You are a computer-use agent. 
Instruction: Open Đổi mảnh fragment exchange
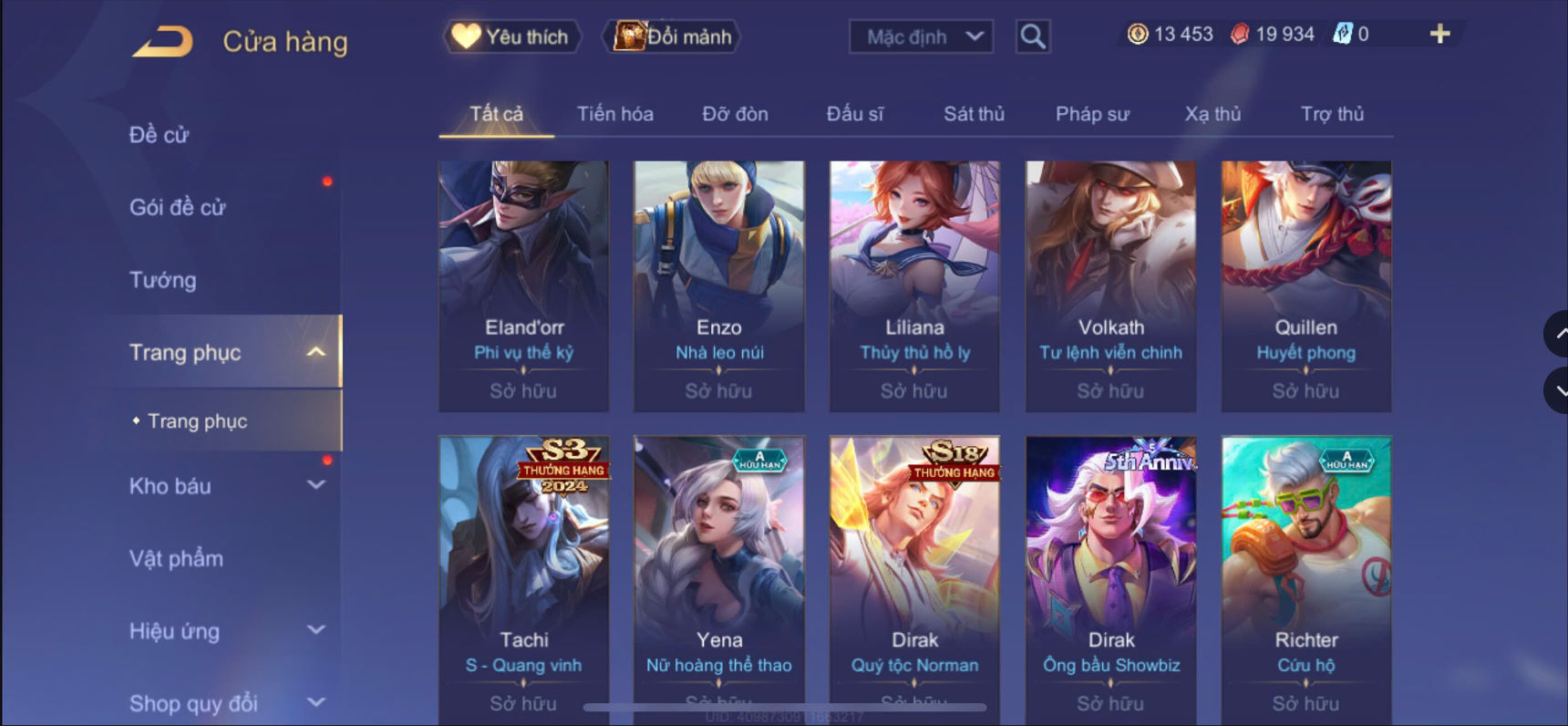(x=672, y=36)
